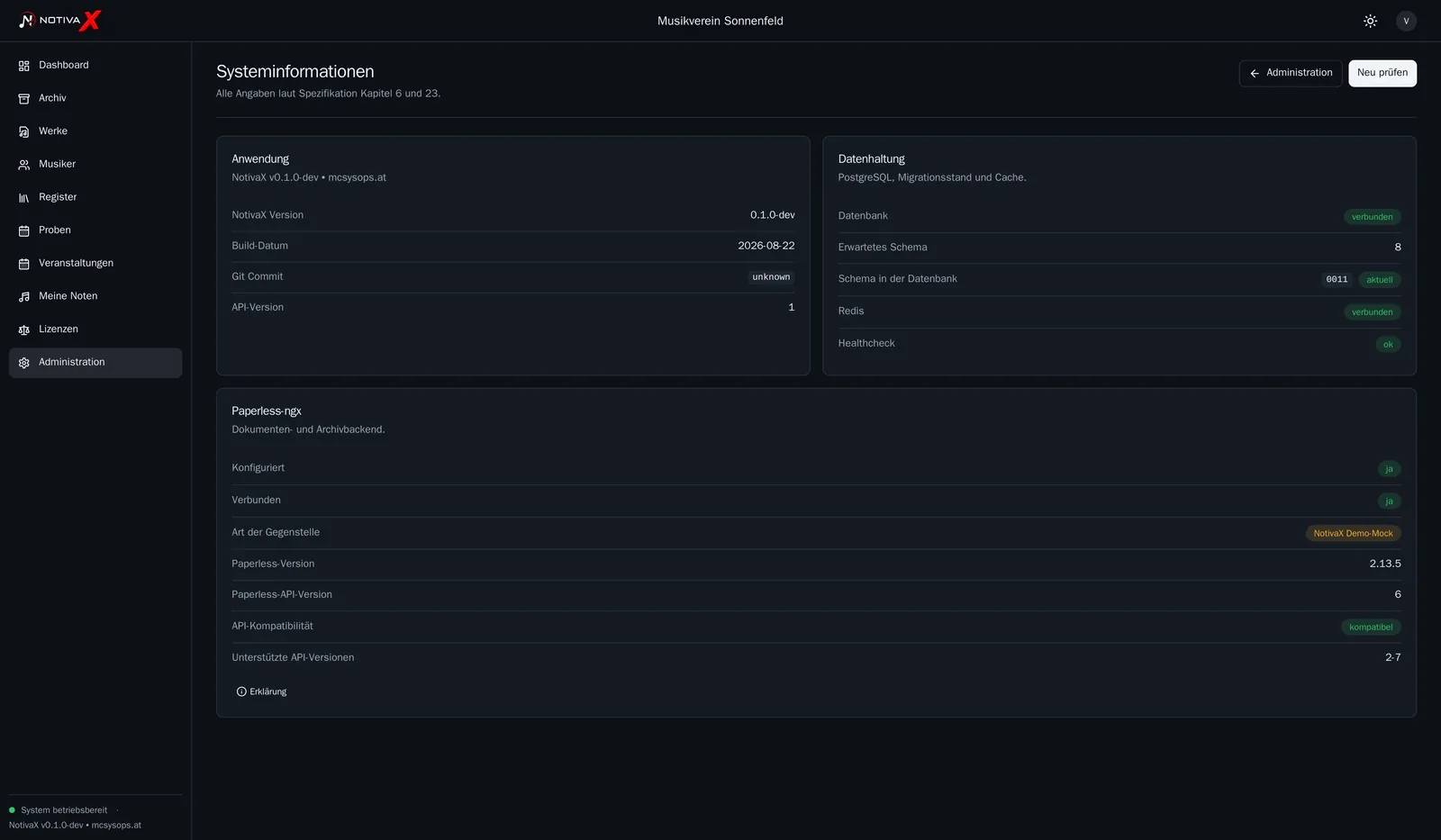Click the Build-Datum value 2026-08-22

[766, 246]
